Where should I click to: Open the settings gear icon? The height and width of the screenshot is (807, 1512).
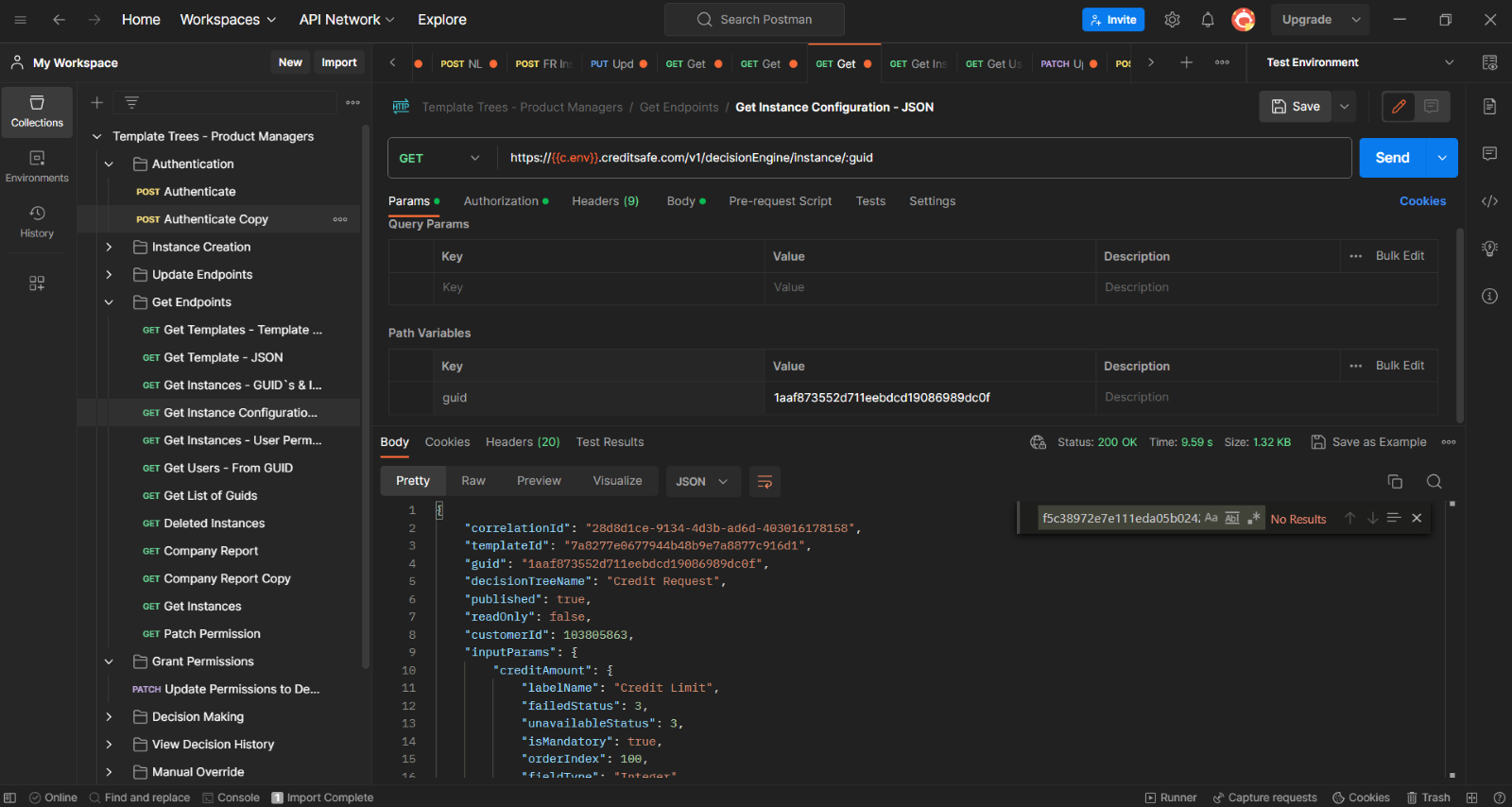(1172, 20)
